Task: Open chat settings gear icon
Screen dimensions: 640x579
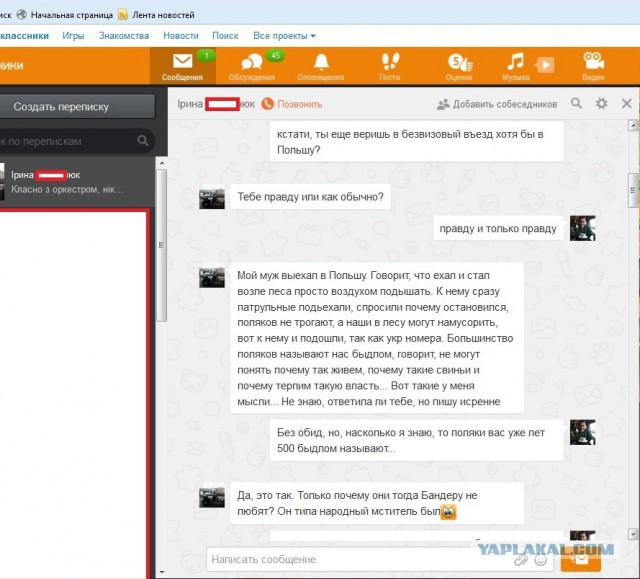Action: pyautogui.click(x=601, y=103)
